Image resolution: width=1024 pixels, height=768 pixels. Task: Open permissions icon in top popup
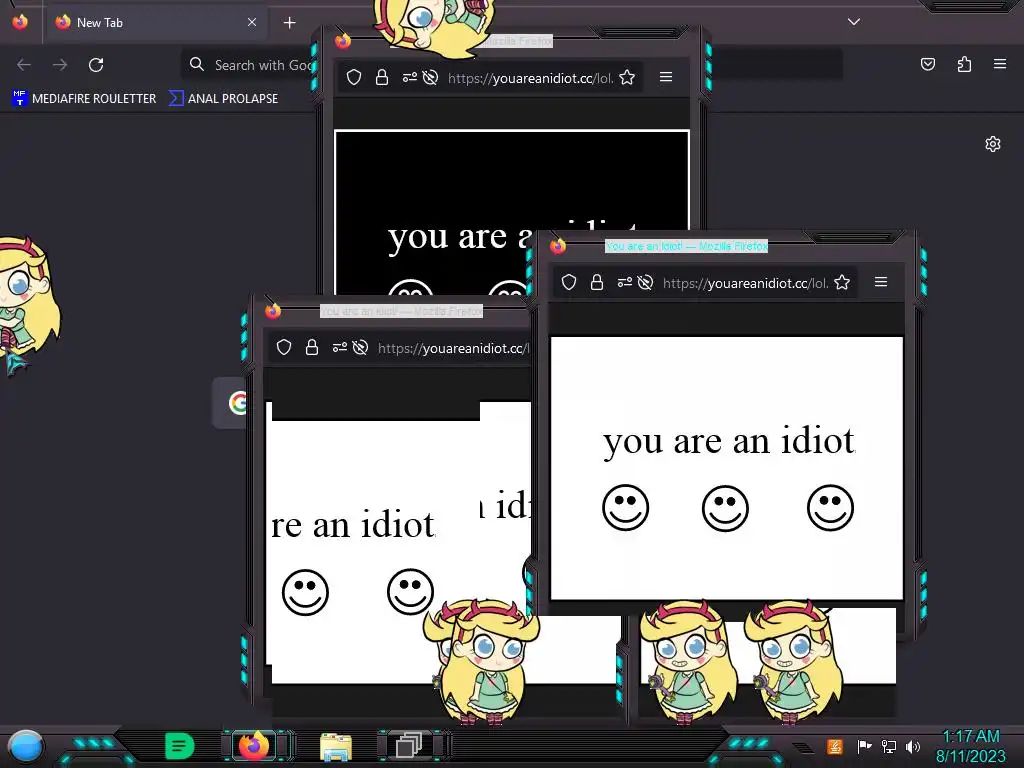point(409,78)
